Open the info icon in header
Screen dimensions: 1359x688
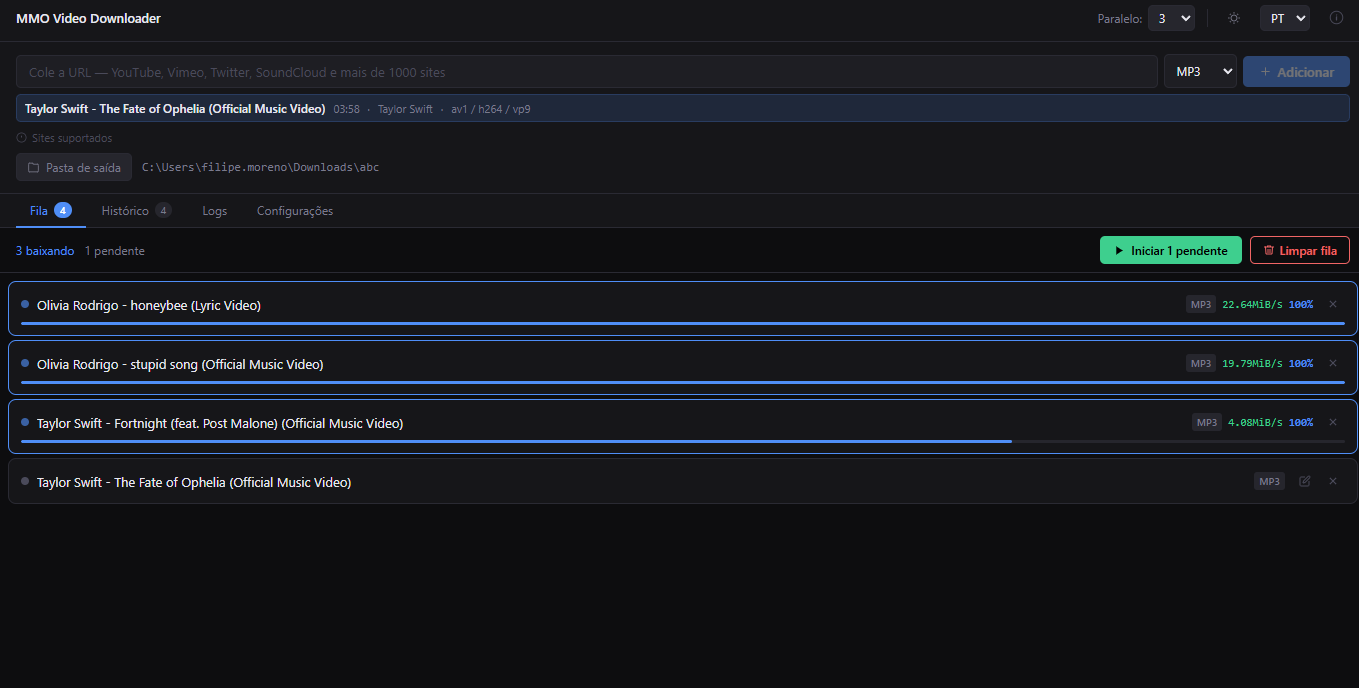[1336, 18]
